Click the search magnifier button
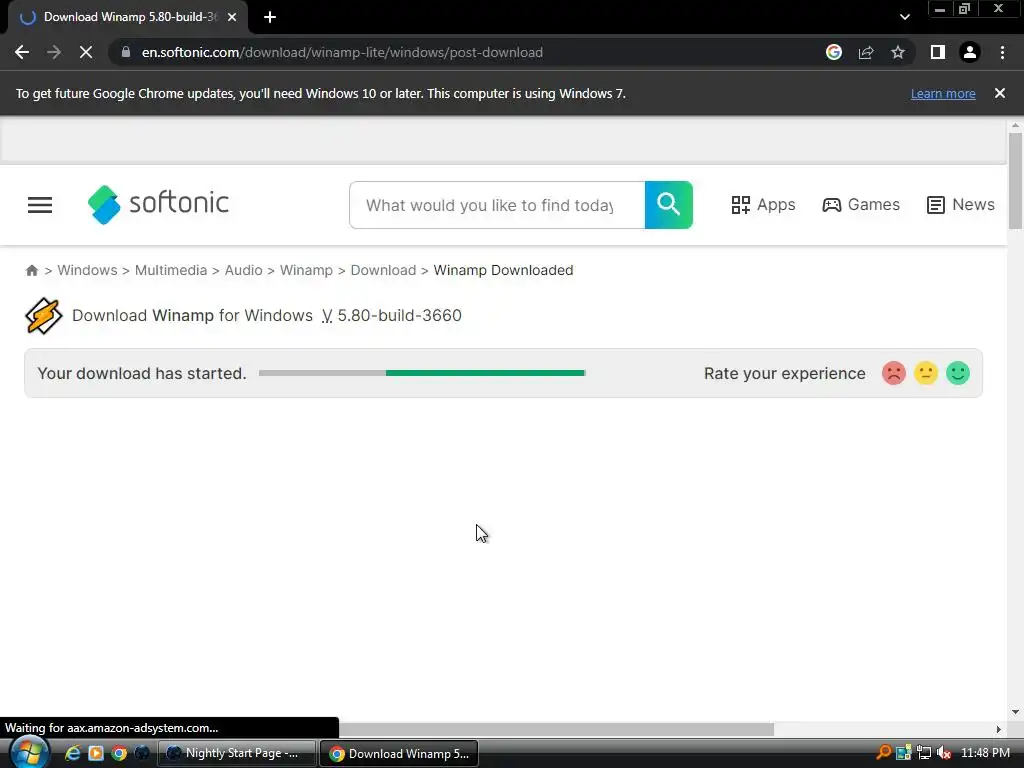This screenshot has width=1024, height=768. (x=669, y=205)
